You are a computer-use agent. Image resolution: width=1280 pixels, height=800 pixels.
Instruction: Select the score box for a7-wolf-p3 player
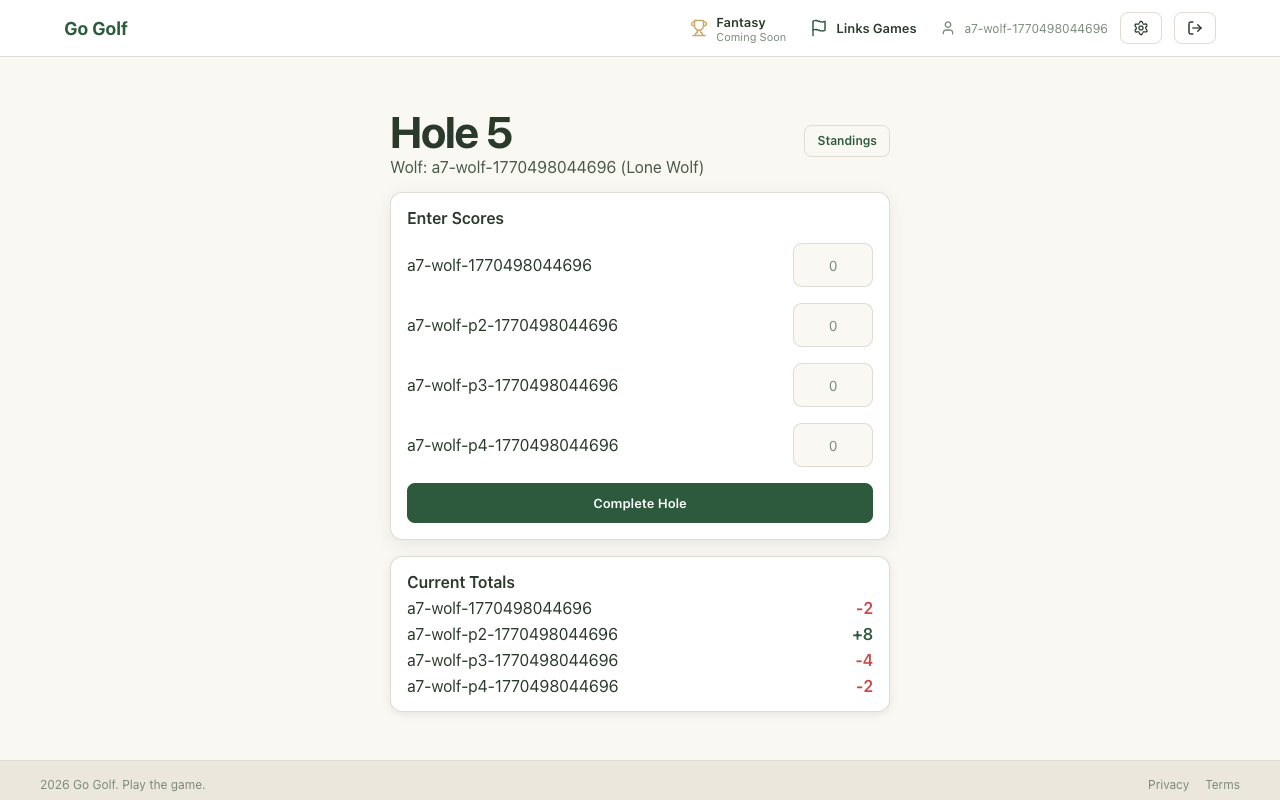pyautogui.click(x=833, y=386)
